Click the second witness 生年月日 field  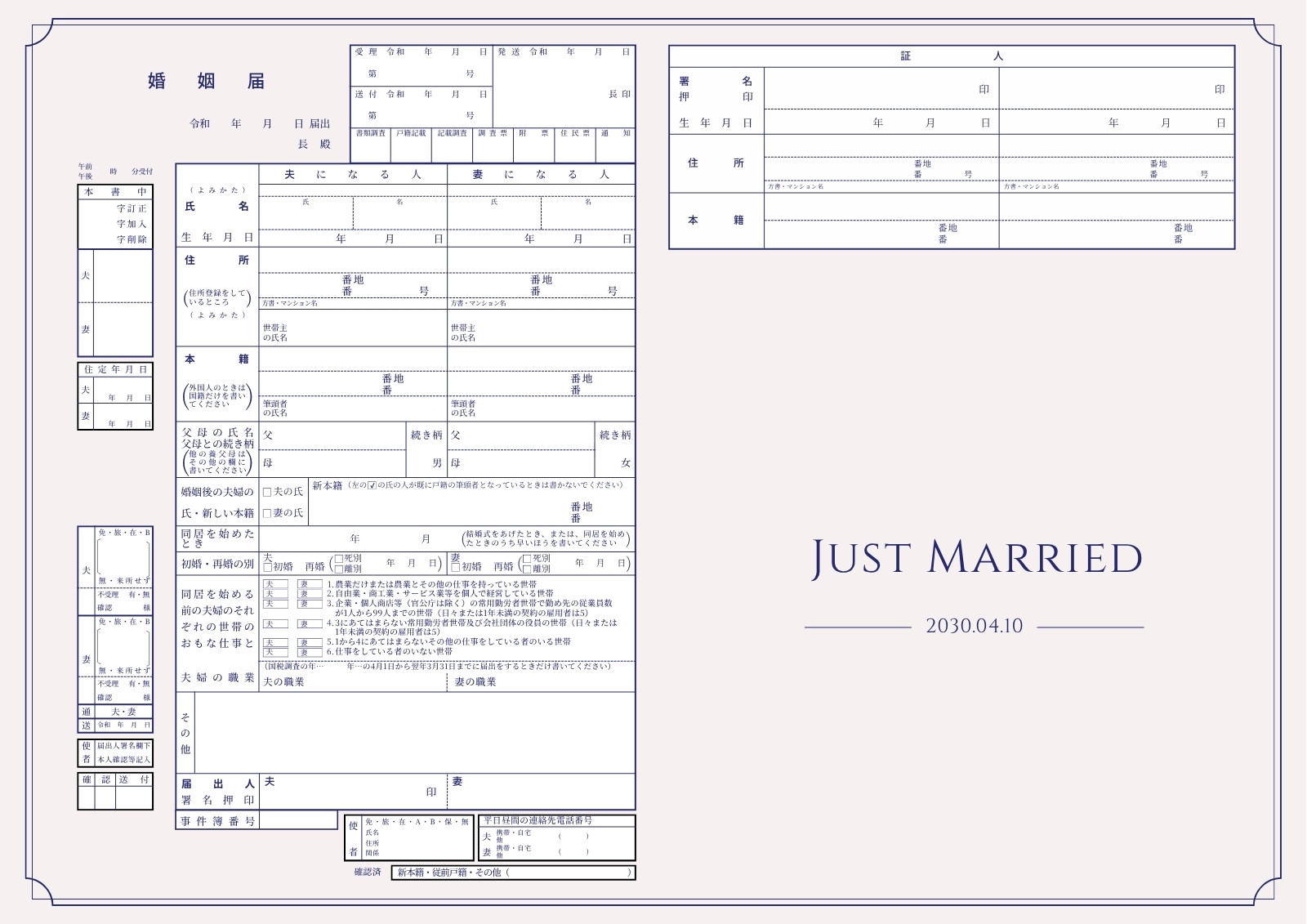click(1117, 123)
